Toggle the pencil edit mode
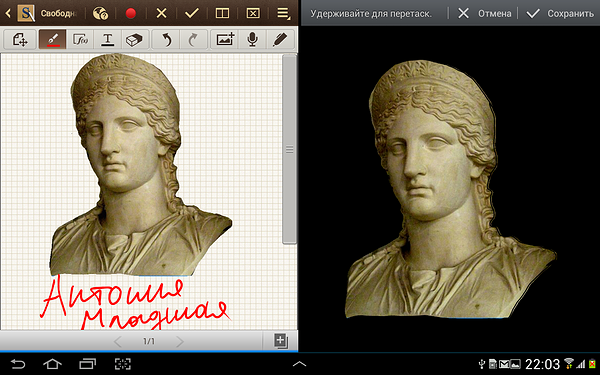Image resolution: width=600 pixels, height=375 pixels. click(x=280, y=39)
